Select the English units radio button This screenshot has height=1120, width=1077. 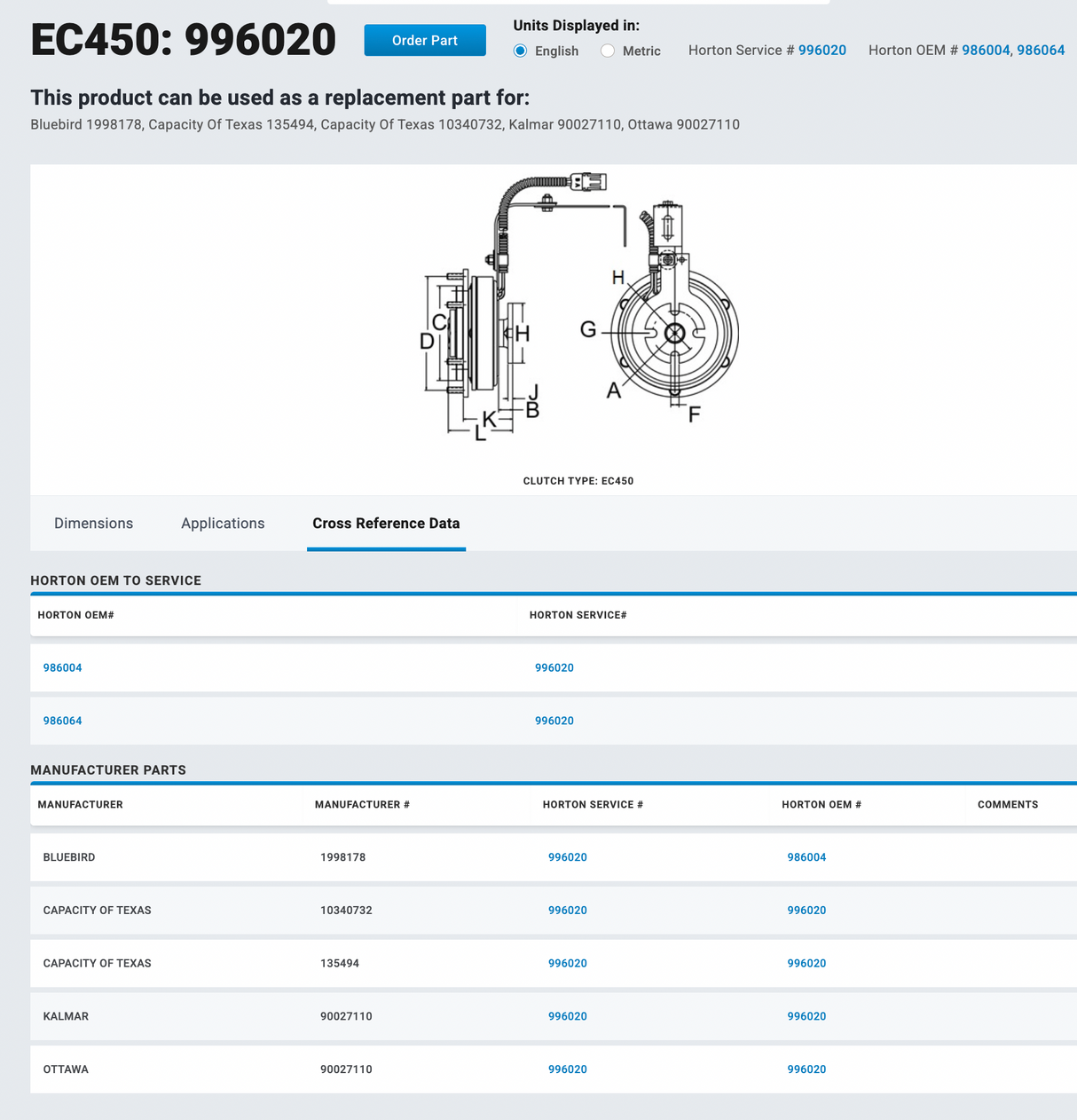point(520,51)
